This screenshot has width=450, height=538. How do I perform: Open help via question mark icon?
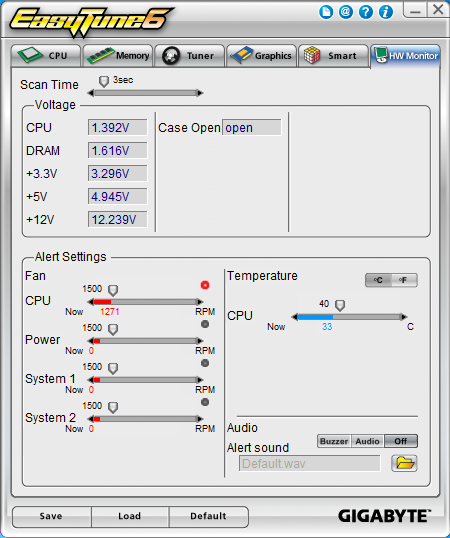(366, 12)
